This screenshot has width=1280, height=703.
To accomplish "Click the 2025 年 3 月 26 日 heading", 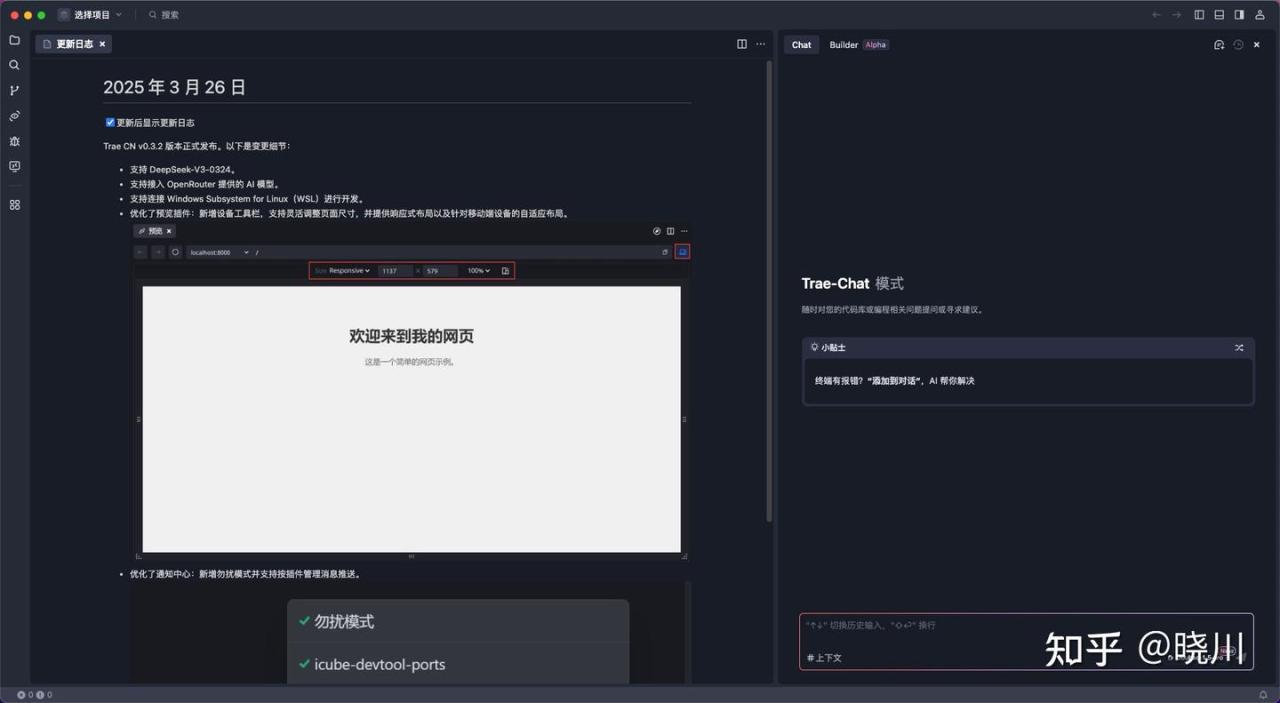I will click(x=175, y=87).
